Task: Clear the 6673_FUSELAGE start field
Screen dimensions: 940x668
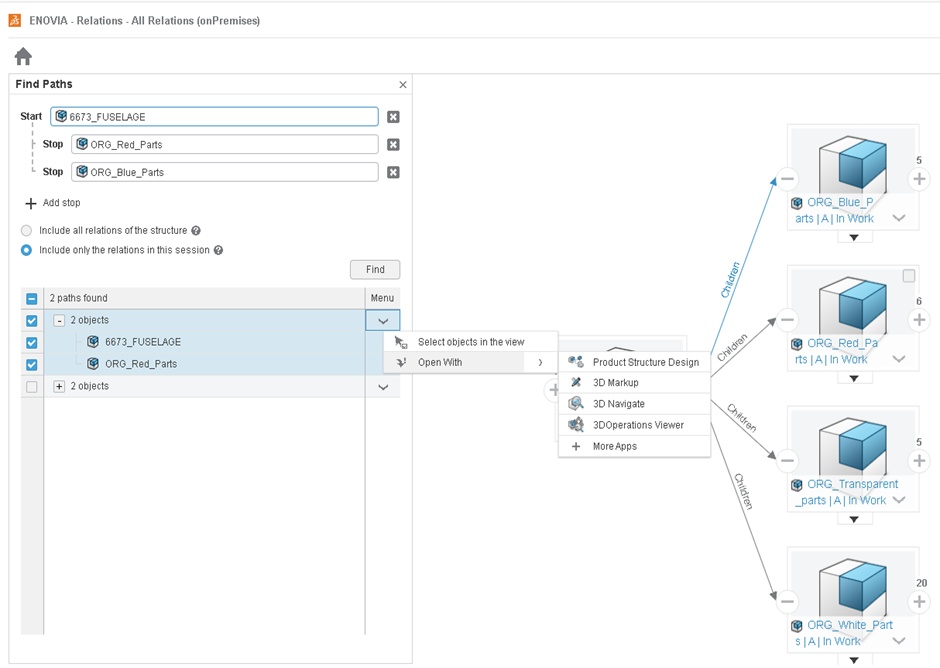Action: point(393,117)
